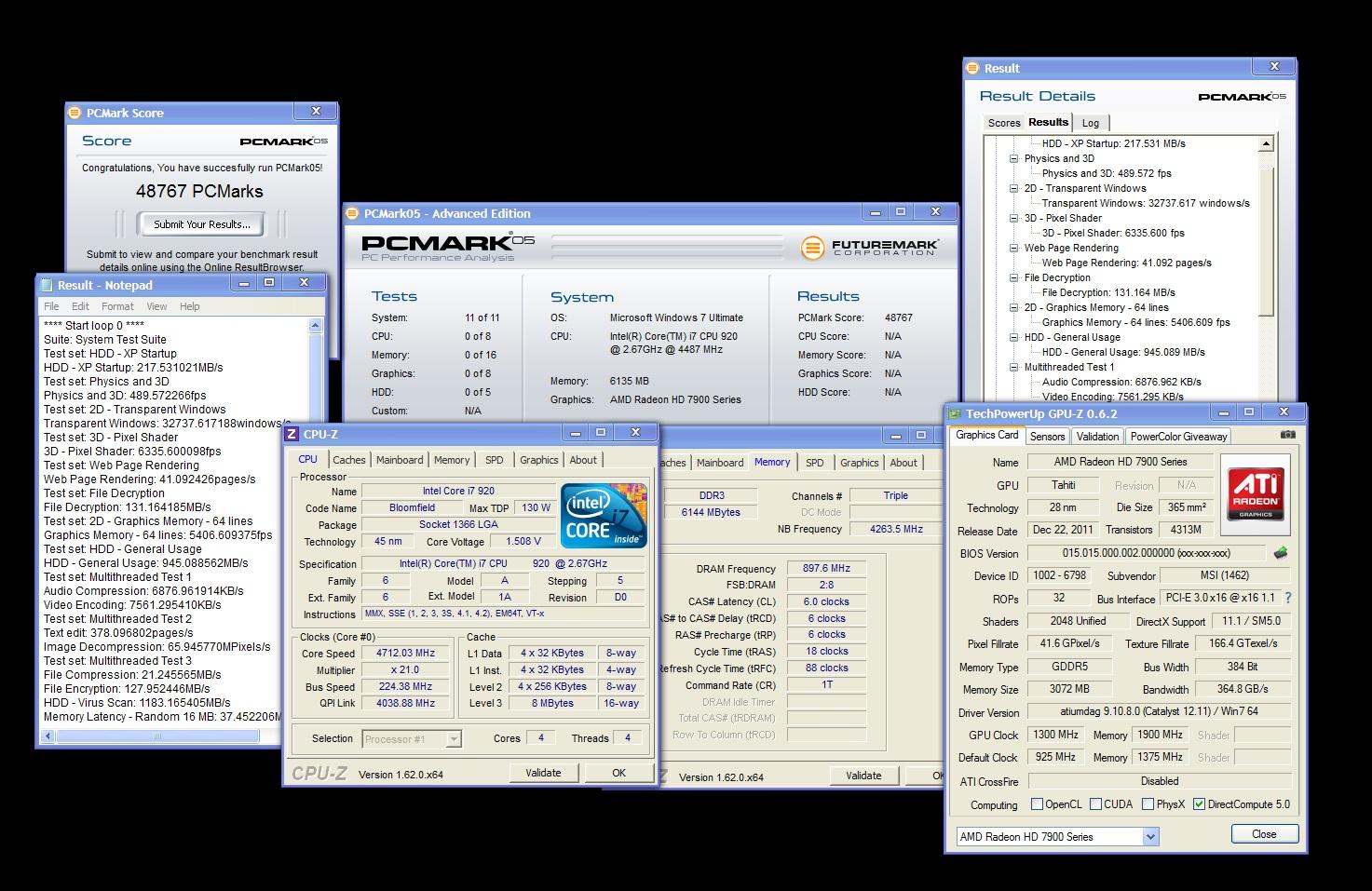The image size is (1372, 891).
Task: Click the GPU-Z title bar icon
Action: tap(955, 413)
